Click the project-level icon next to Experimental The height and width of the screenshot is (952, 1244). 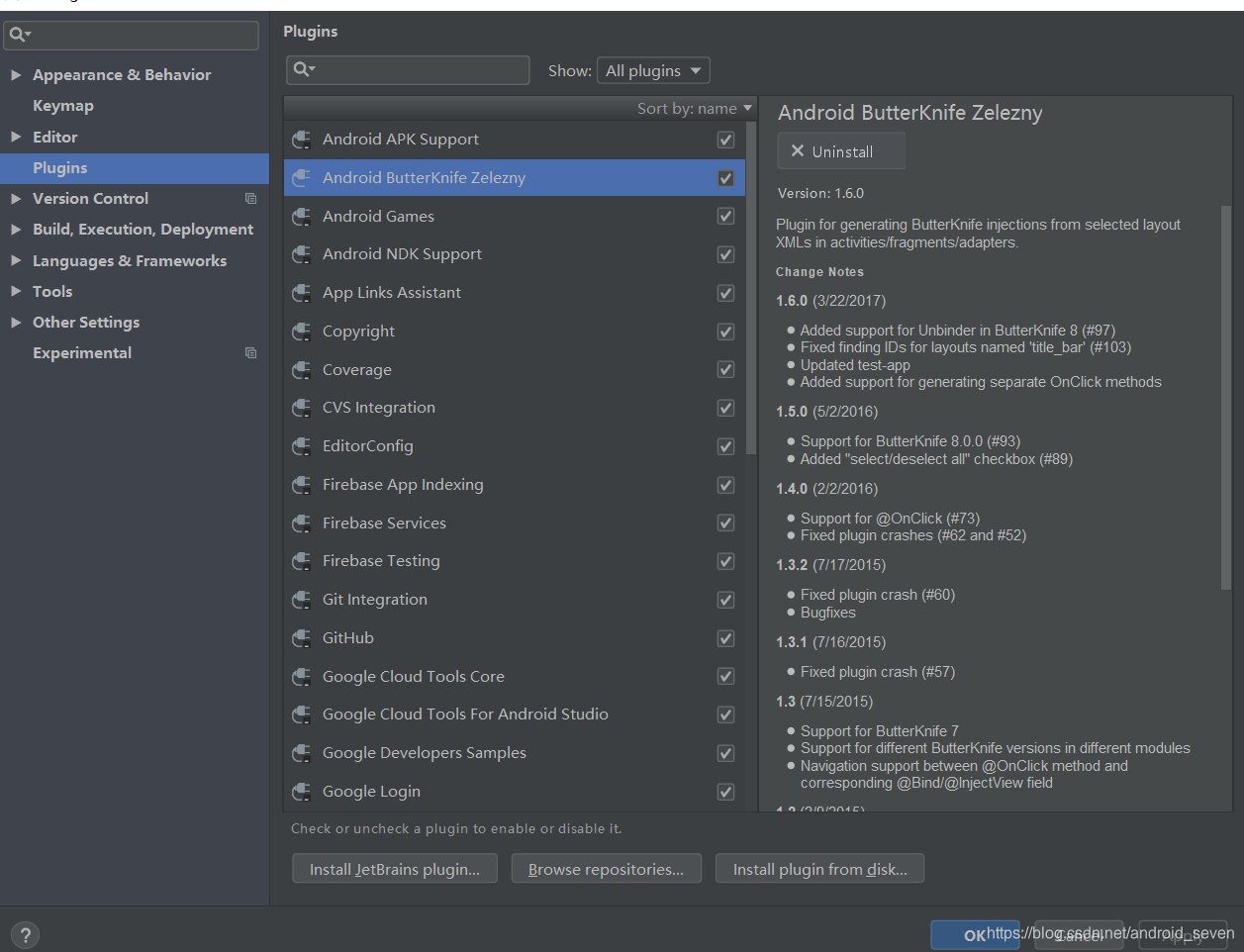[250, 353]
